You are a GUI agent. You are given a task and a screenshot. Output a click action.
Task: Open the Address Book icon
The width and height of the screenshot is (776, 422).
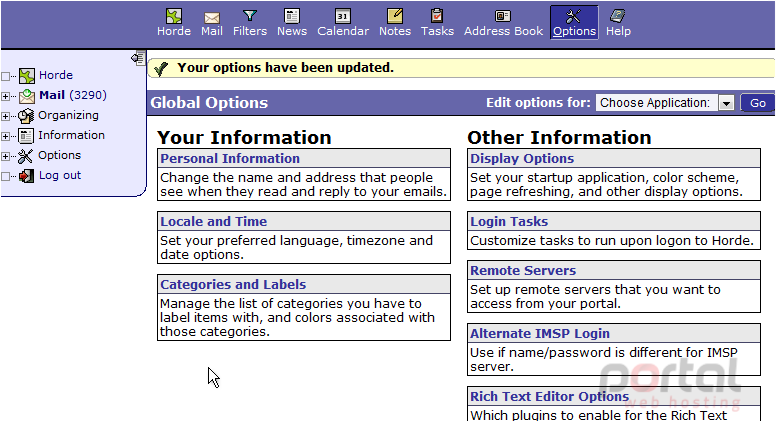pyautogui.click(x=503, y=16)
